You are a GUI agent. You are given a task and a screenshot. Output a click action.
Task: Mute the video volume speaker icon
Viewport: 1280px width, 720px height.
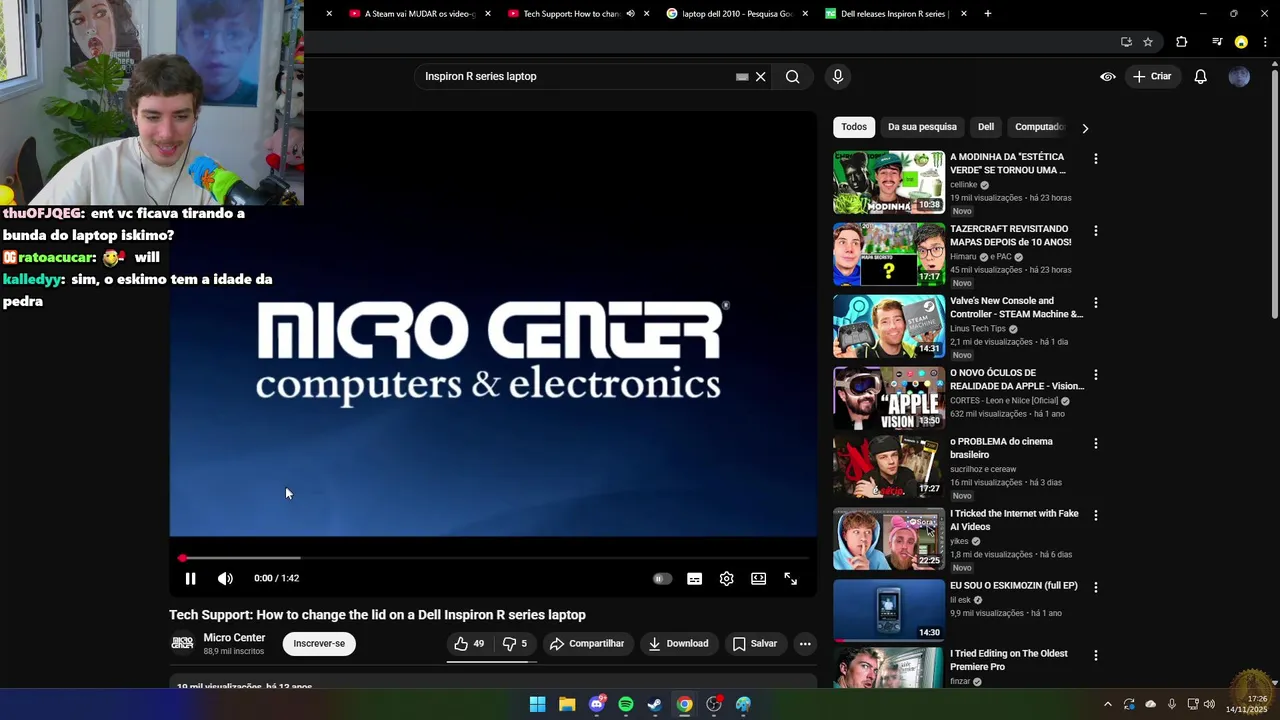pos(225,578)
